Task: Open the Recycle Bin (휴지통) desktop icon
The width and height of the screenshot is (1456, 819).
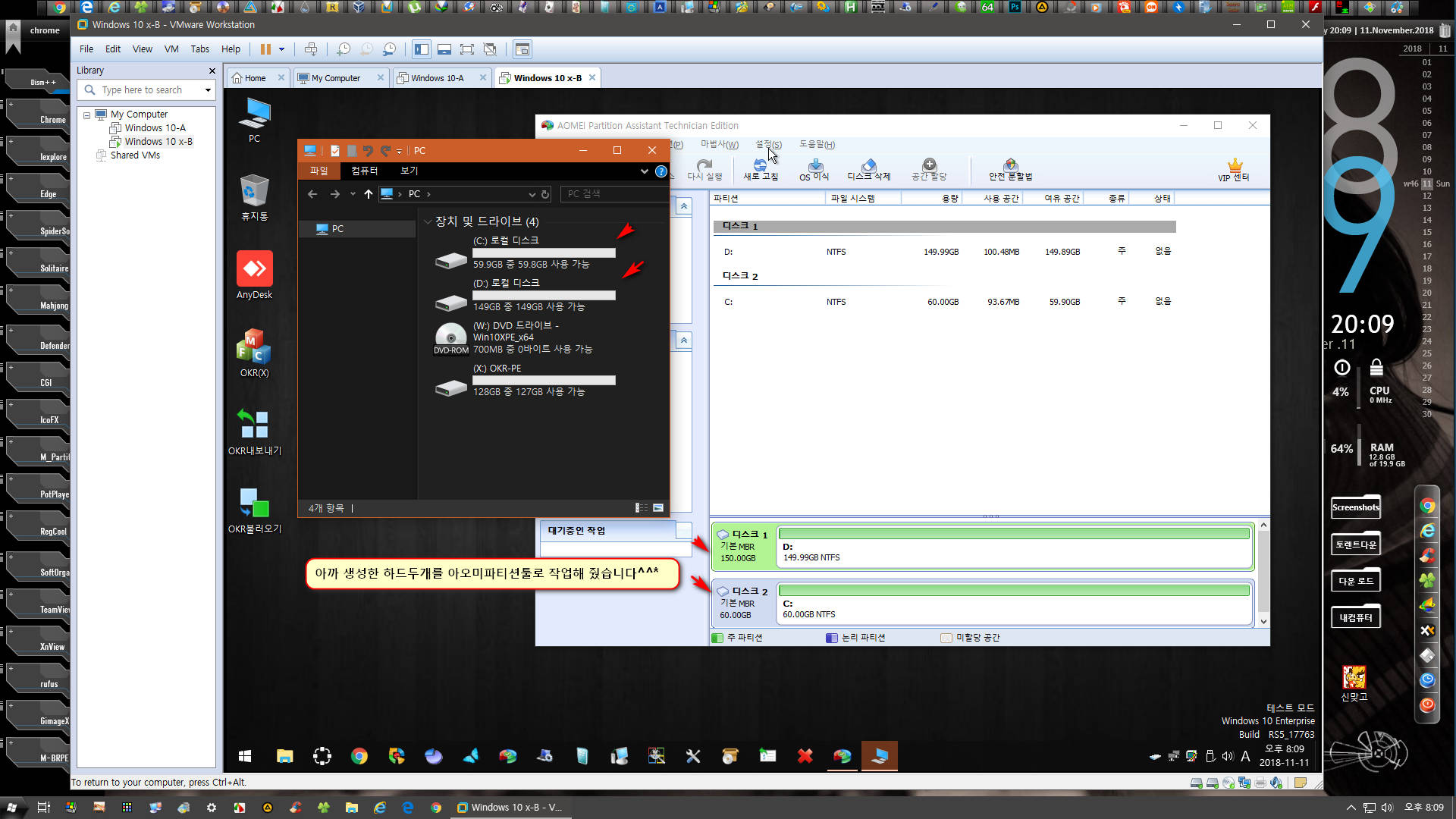Action: click(255, 197)
